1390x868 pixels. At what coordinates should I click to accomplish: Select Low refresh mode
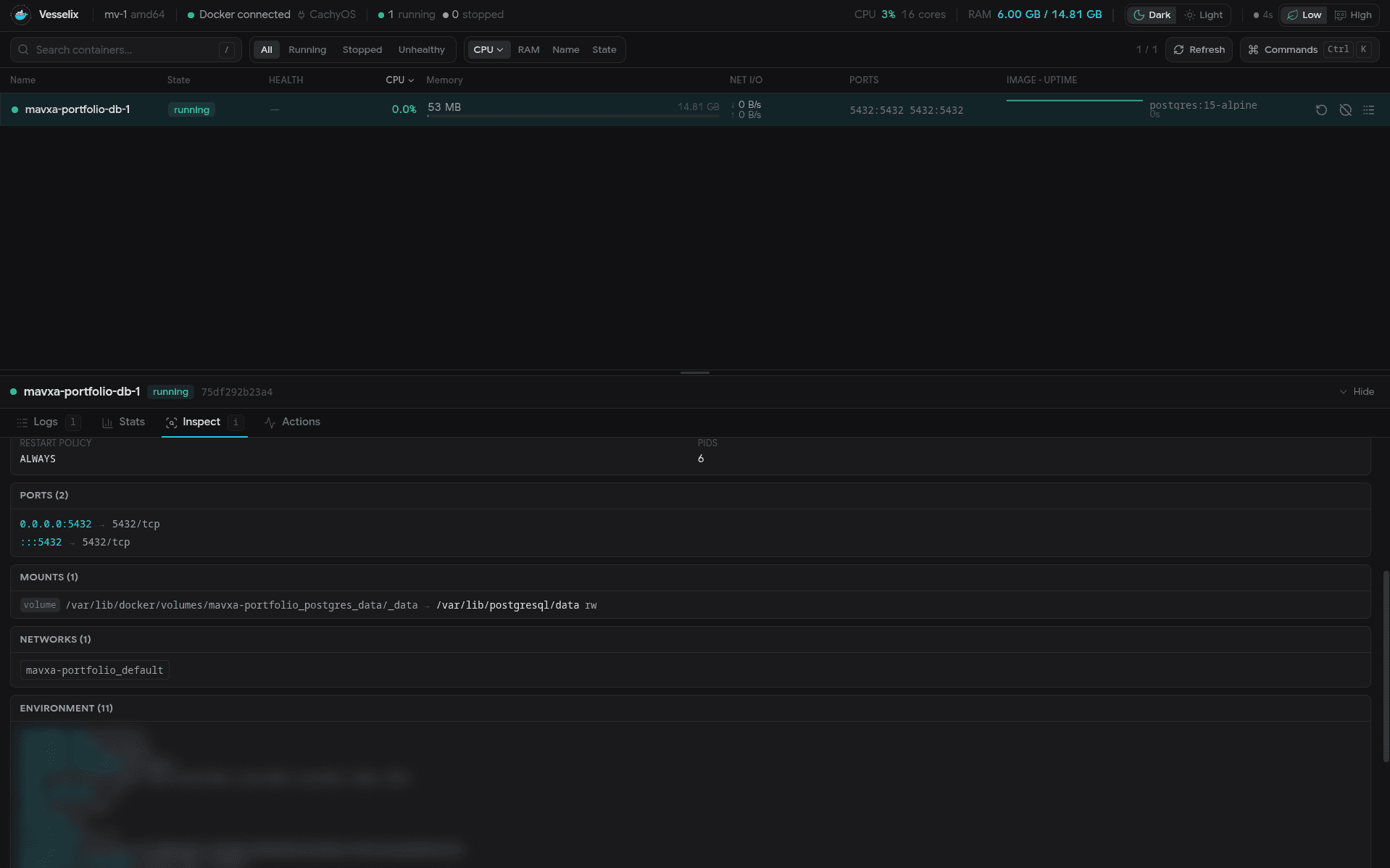1304,15
